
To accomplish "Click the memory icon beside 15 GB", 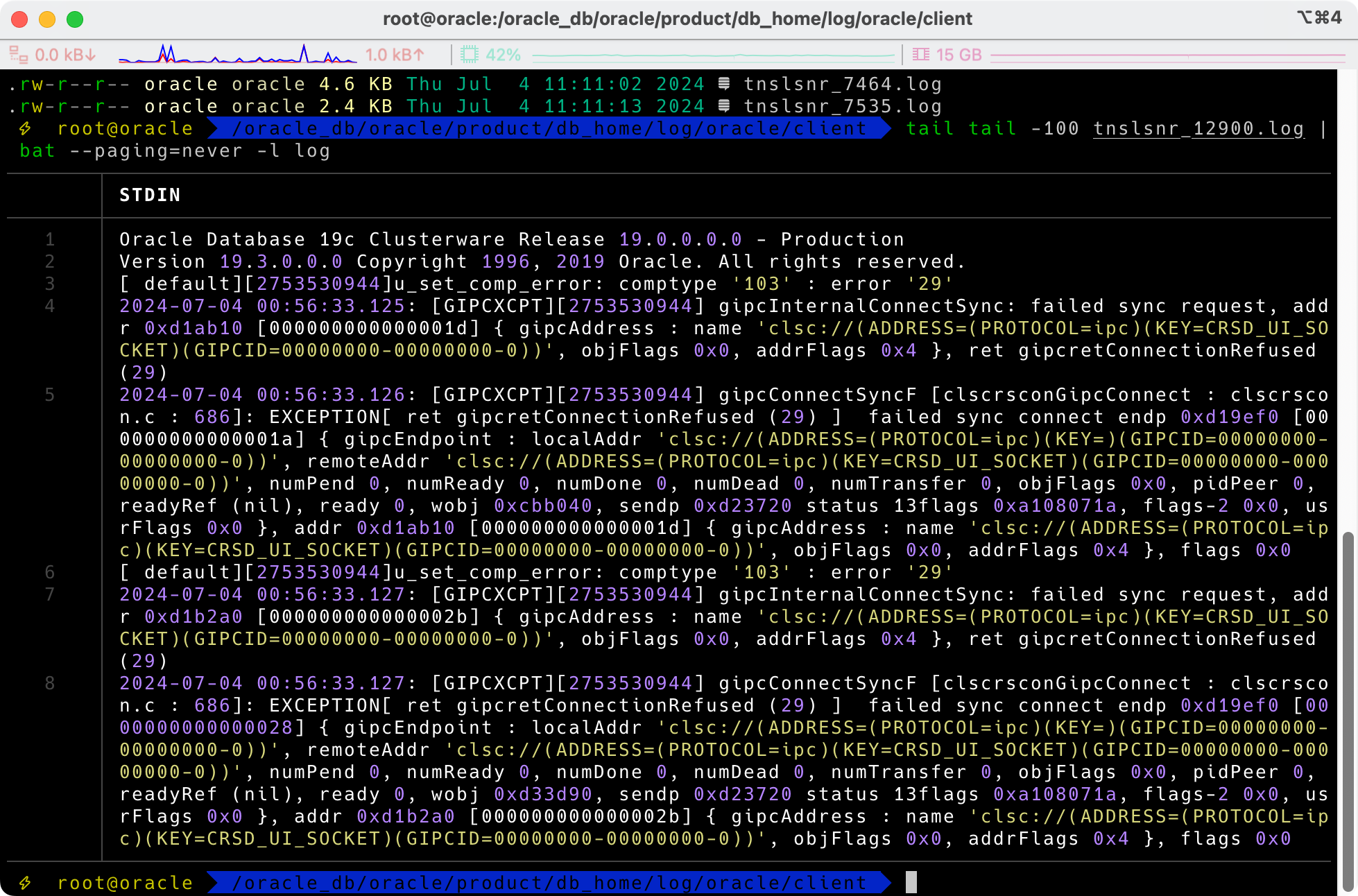I will point(921,55).
